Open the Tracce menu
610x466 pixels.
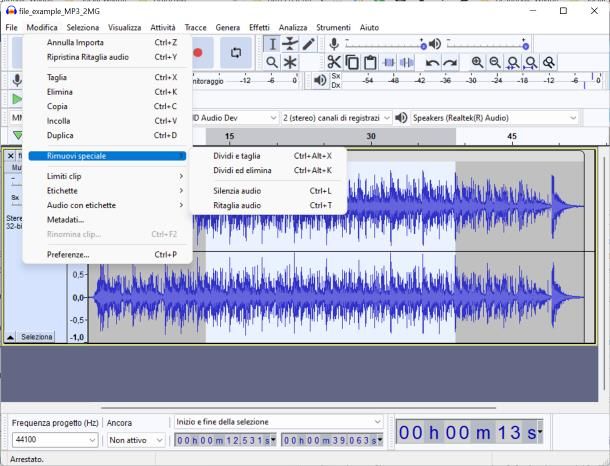click(195, 28)
